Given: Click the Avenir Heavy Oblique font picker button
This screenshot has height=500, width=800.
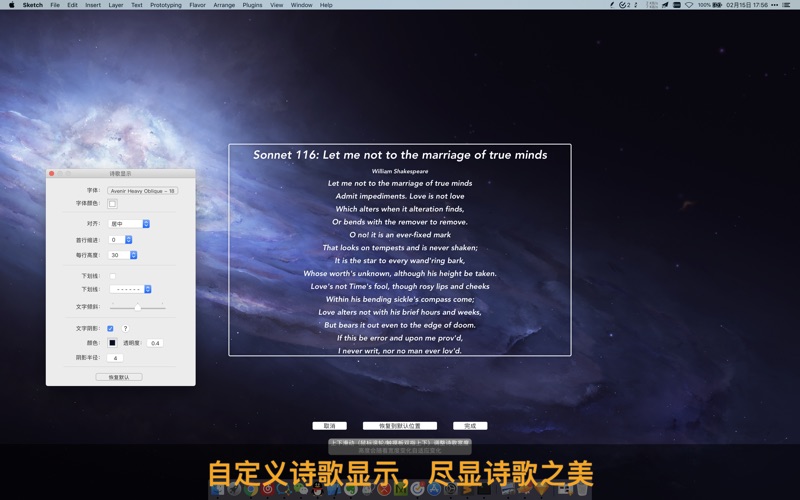Looking at the screenshot, I should tap(142, 190).
